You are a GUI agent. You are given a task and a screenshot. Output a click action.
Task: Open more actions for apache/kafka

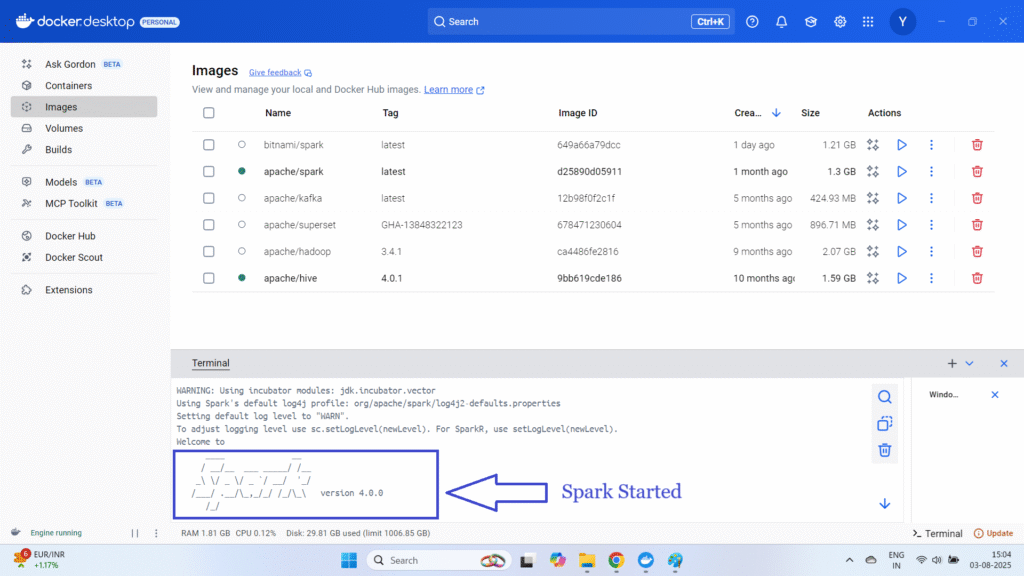931,198
